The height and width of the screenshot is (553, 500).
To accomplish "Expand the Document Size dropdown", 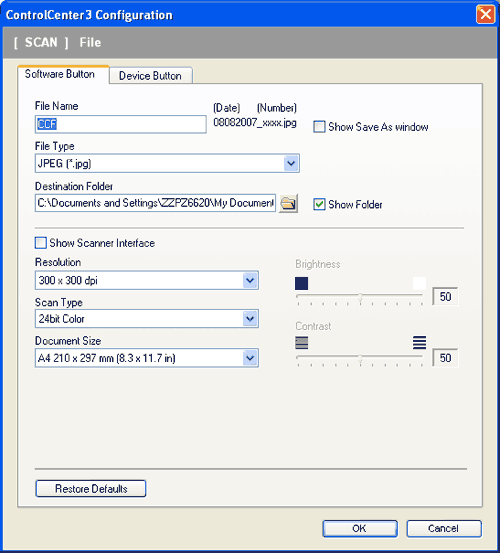I will click(147, 358).
